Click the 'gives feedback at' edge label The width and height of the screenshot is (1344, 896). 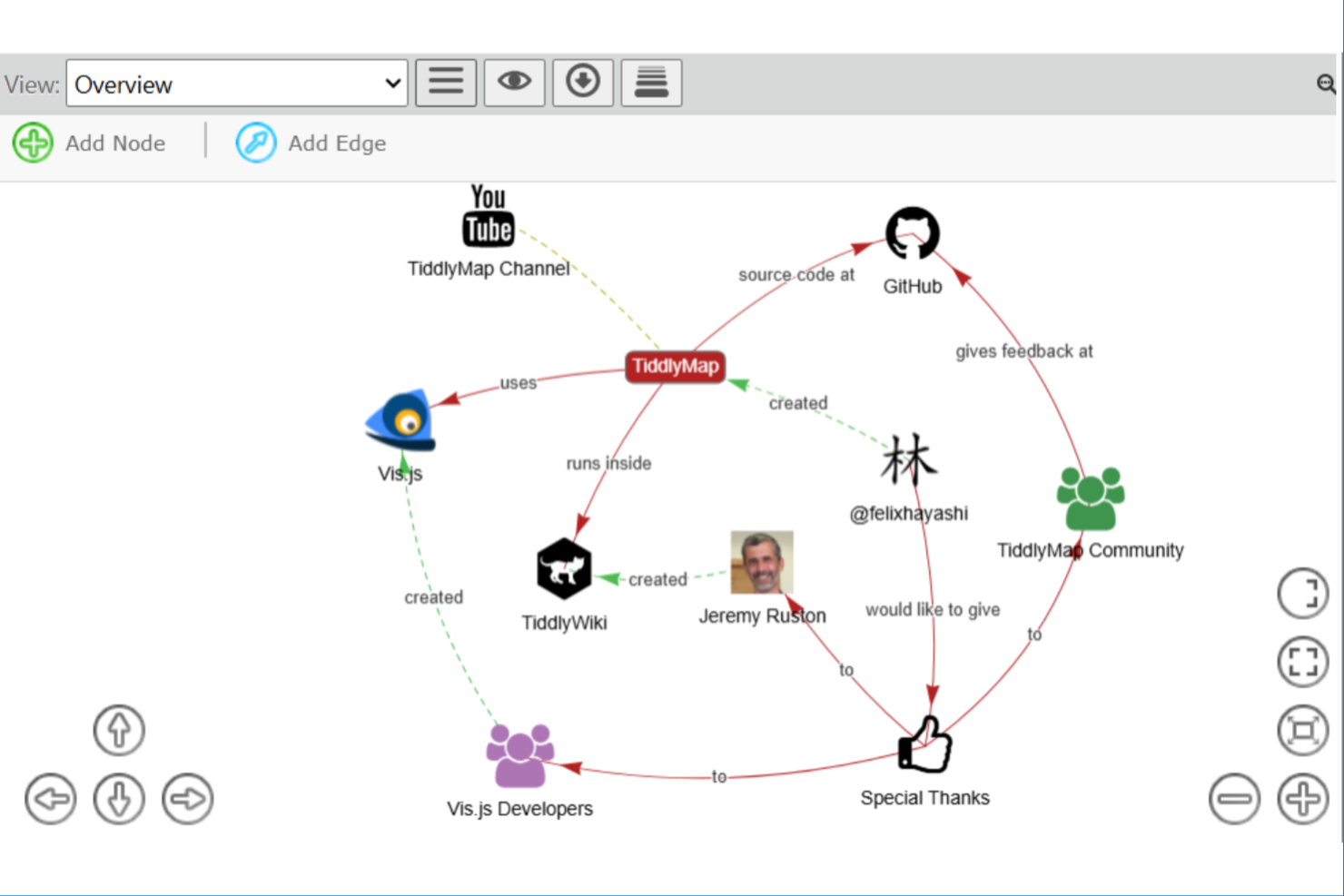click(x=1024, y=351)
